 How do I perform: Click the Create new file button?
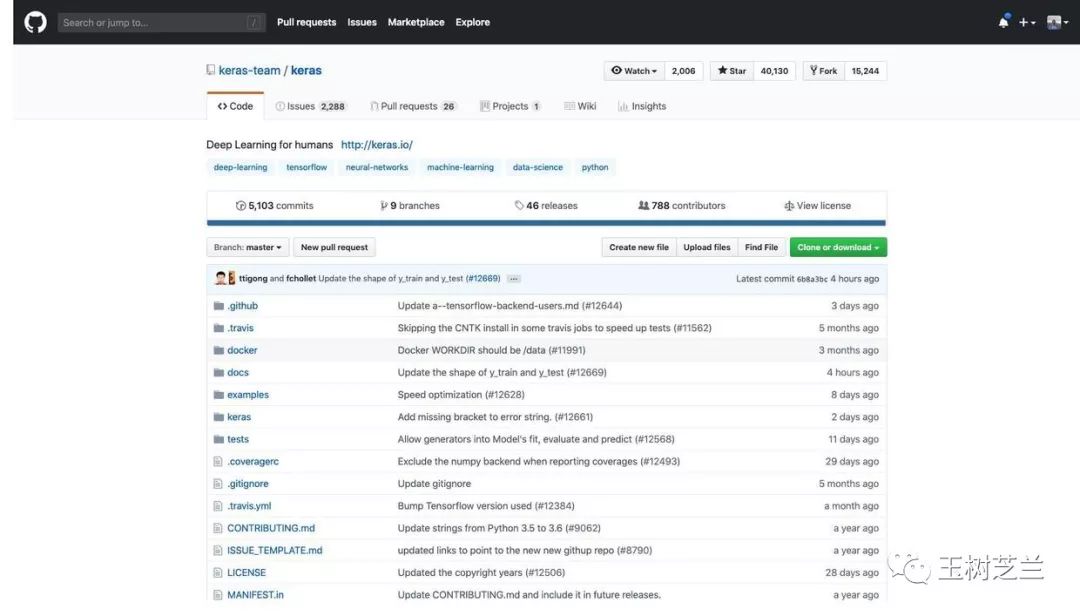638,247
